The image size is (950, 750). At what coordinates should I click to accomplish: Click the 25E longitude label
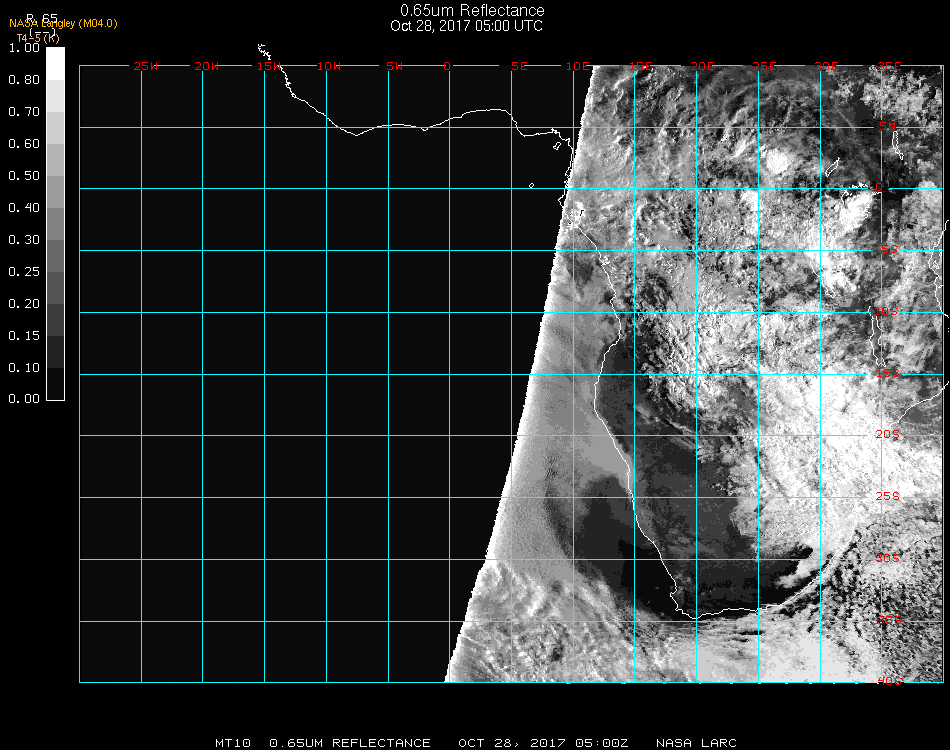764,66
